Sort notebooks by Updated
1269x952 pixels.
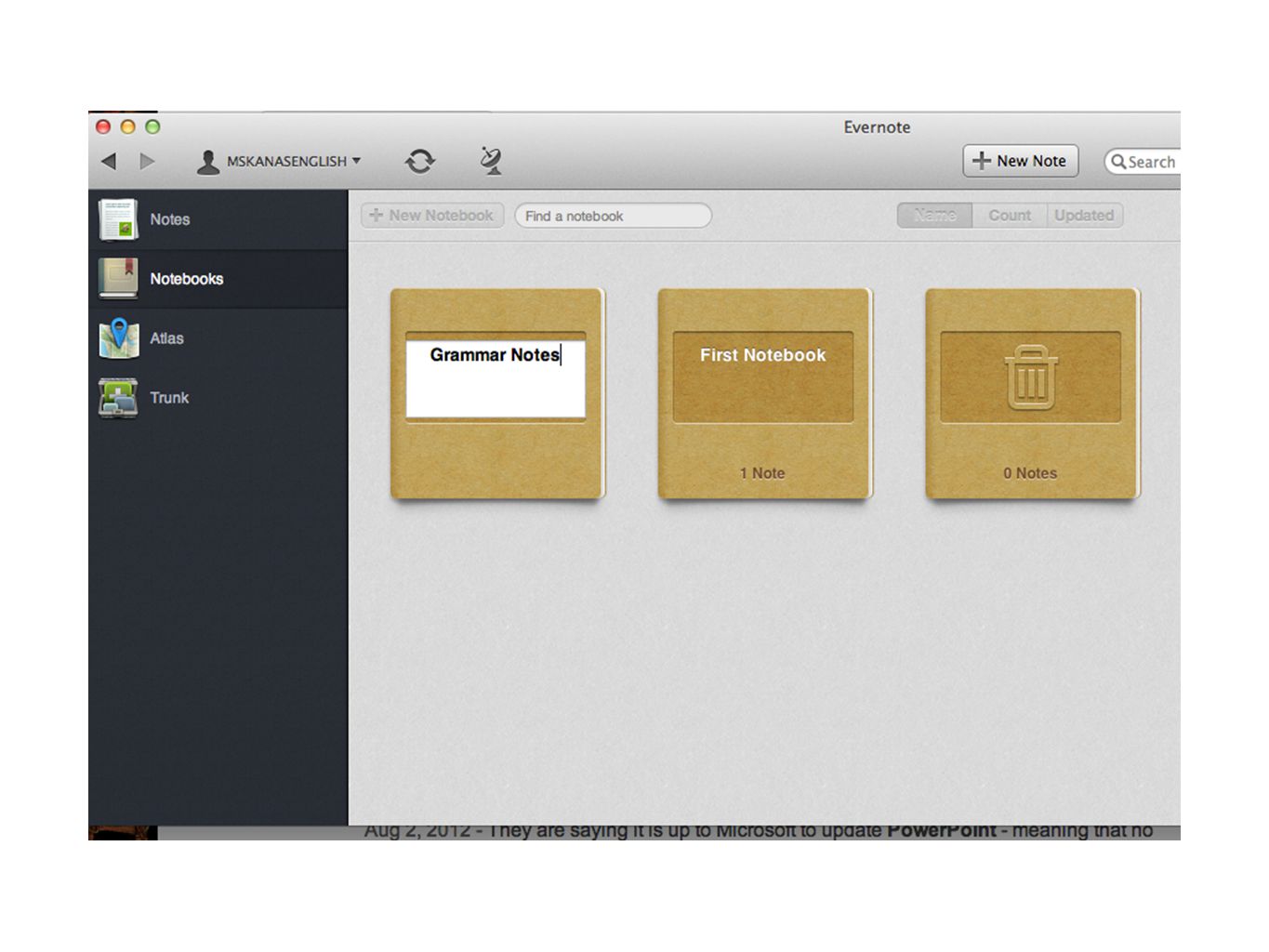pos(1084,216)
